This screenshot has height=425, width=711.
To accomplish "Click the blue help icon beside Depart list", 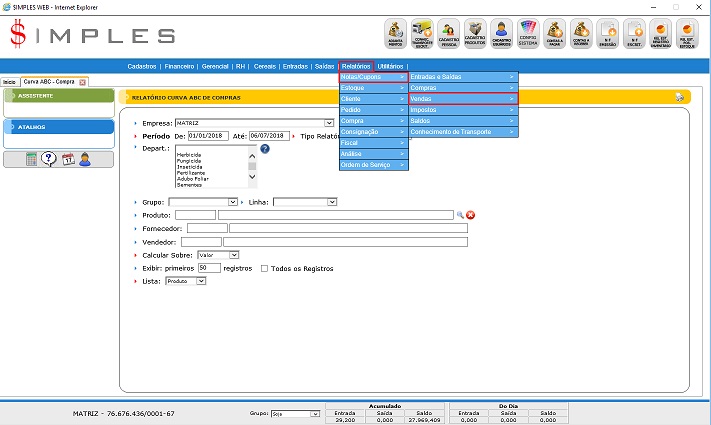I will click(x=265, y=149).
